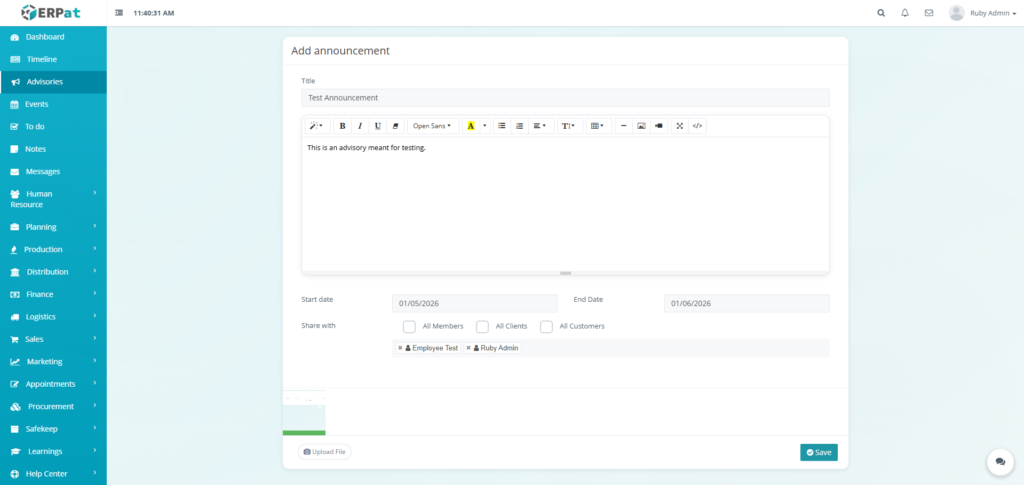Go to Dashboard in the sidebar
The height and width of the screenshot is (485, 1024).
[45, 37]
